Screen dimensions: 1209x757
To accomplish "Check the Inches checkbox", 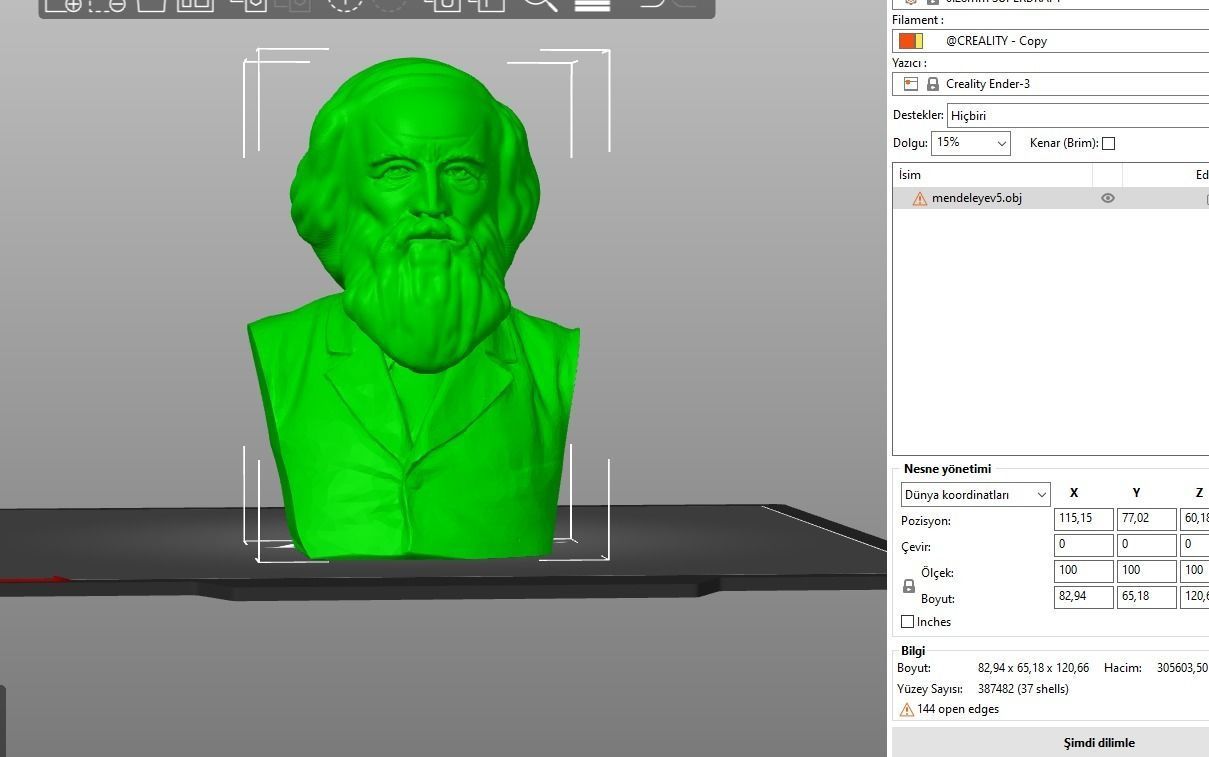I will [907, 621].
